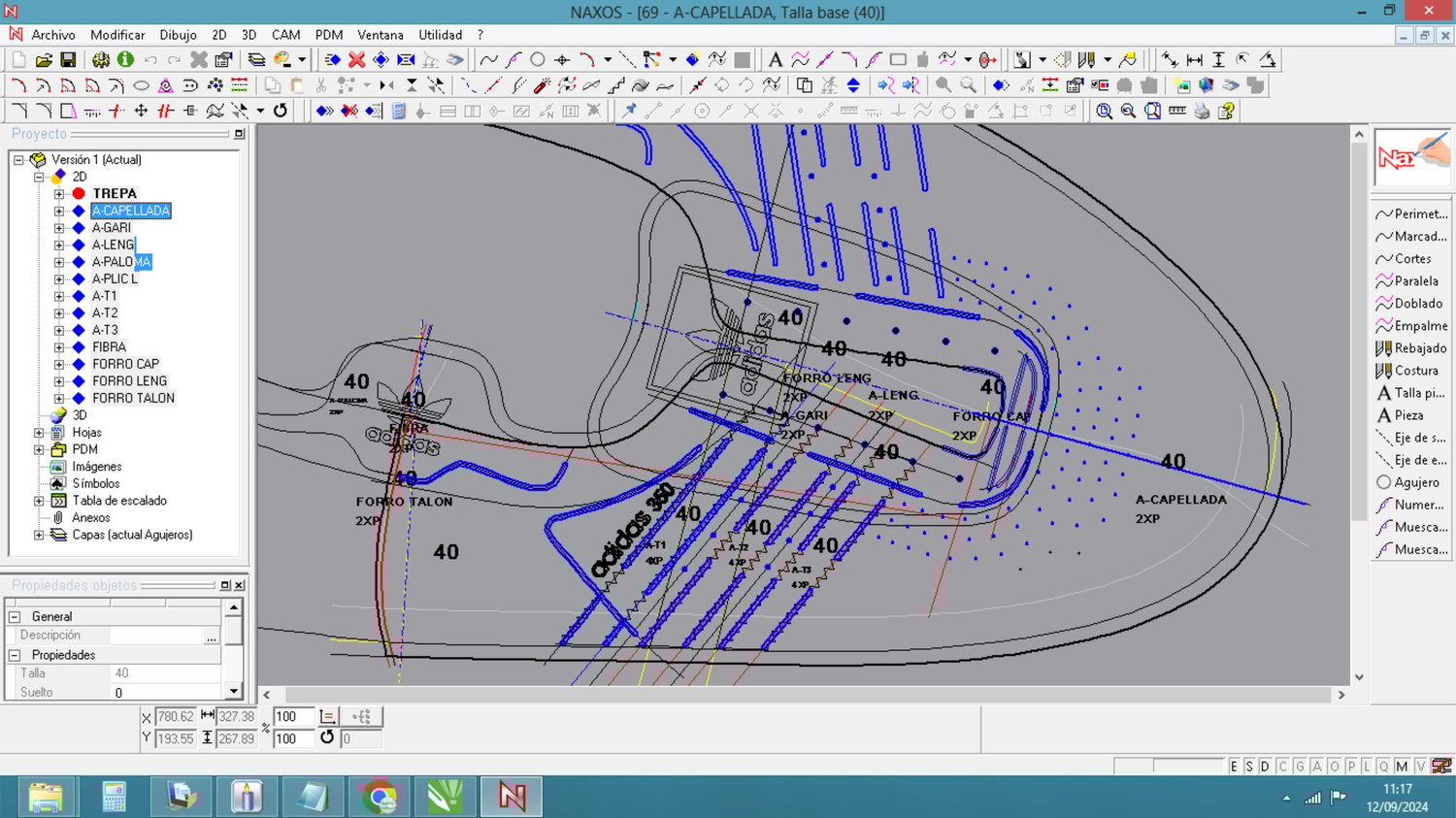Toggle the G status indicator

(1300, 767)
